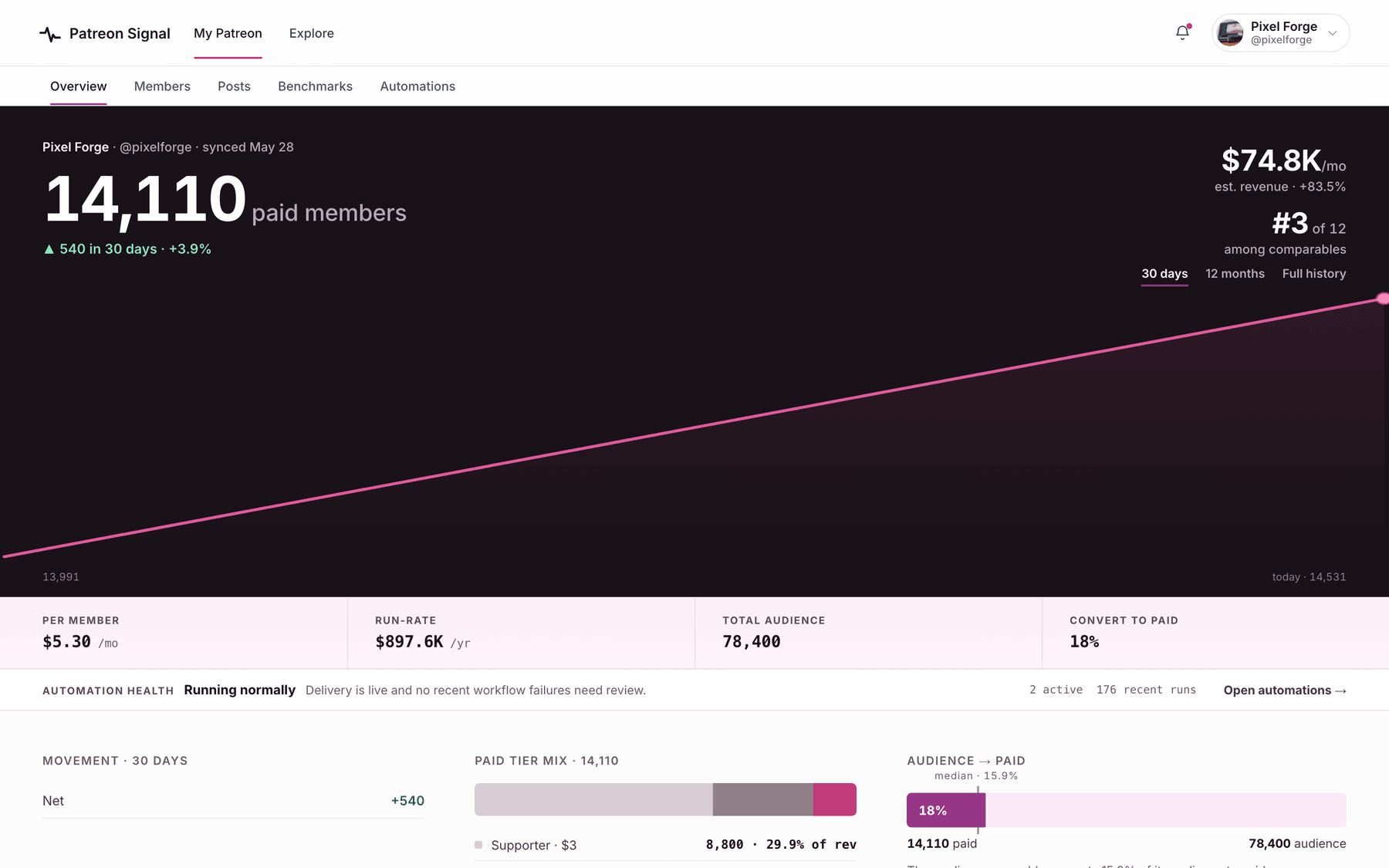This screenshot has width=1389, height=868.
Task: Click the today · 14,531 chart label
Action: 1309,577
